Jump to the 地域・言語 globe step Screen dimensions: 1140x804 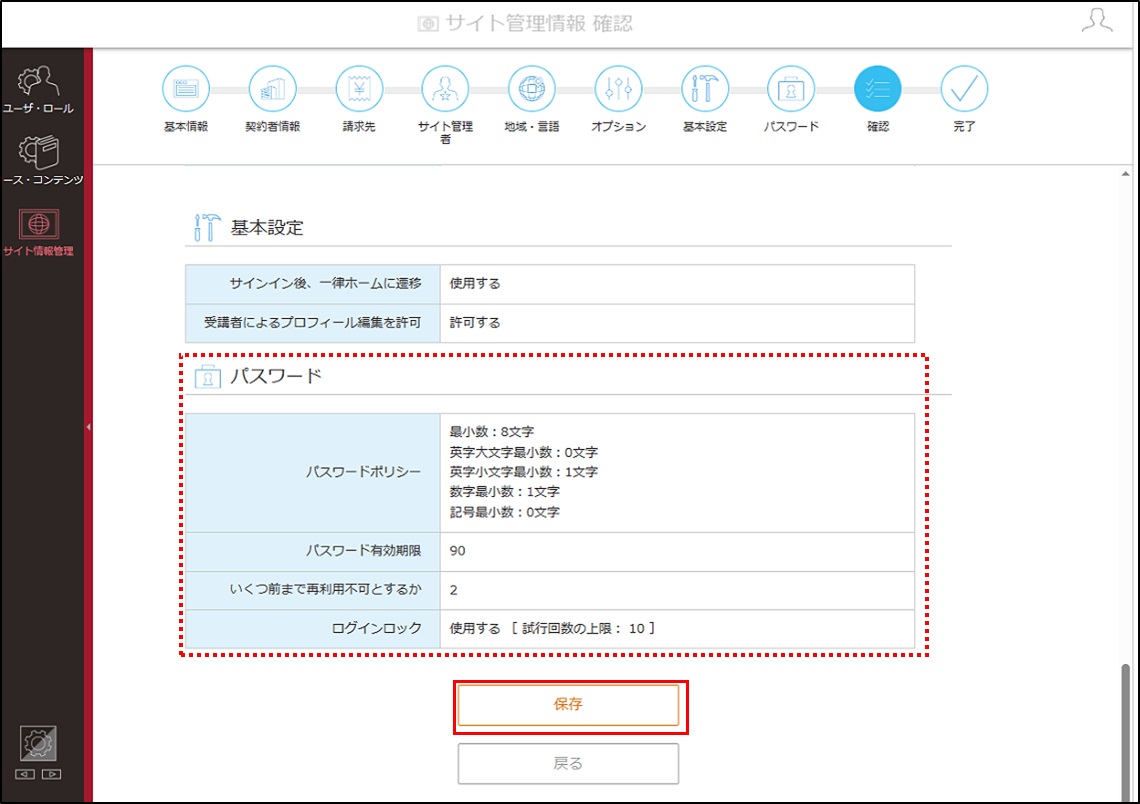click(x=532, y=89)
